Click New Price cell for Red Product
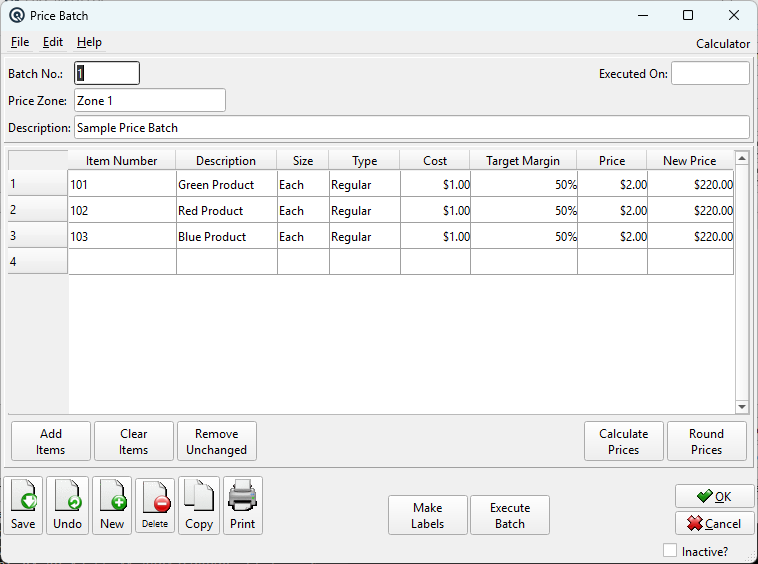The image size is (758, 564). tap(690, 210)
